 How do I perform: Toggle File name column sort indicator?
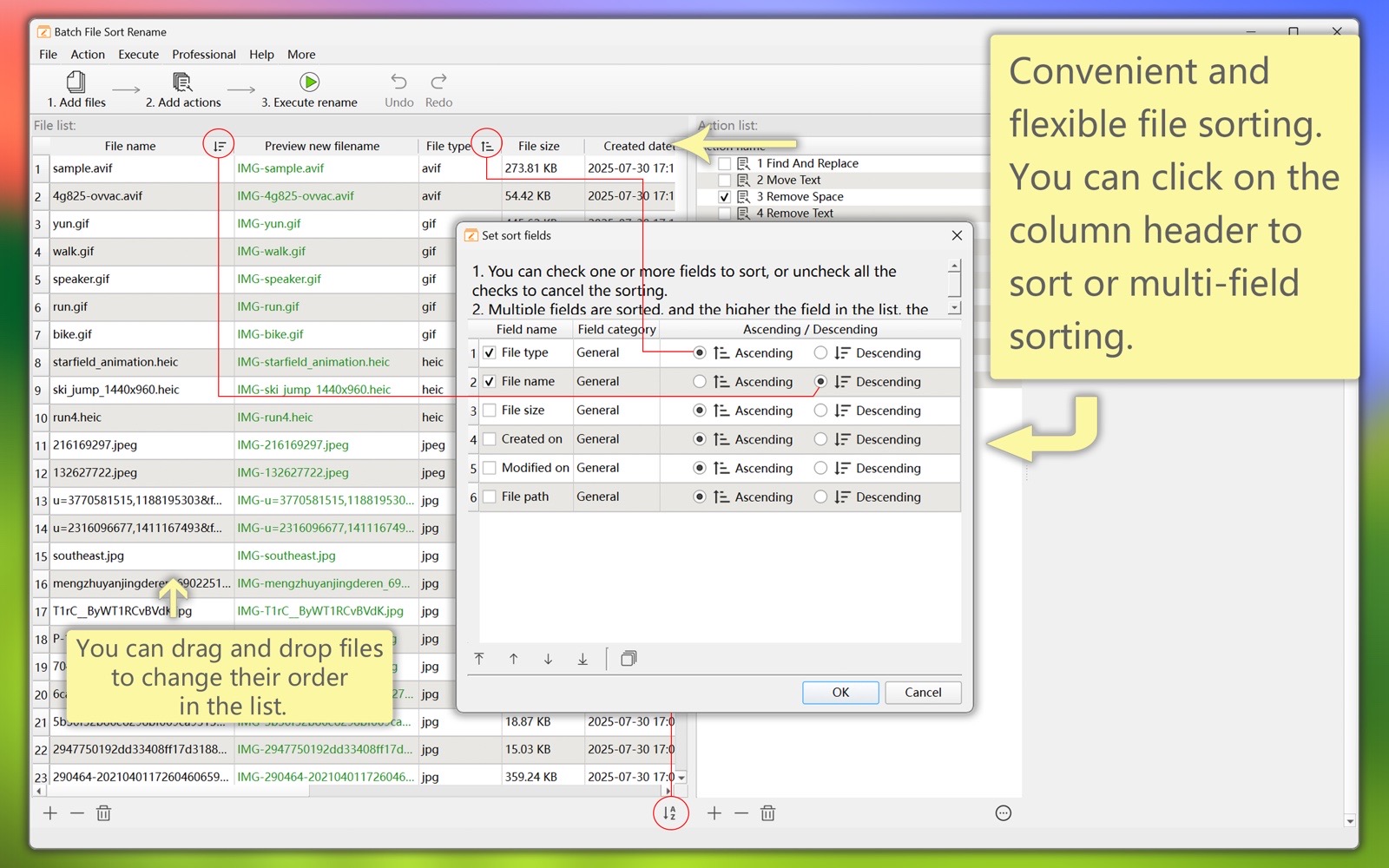[x=219, y=146]
